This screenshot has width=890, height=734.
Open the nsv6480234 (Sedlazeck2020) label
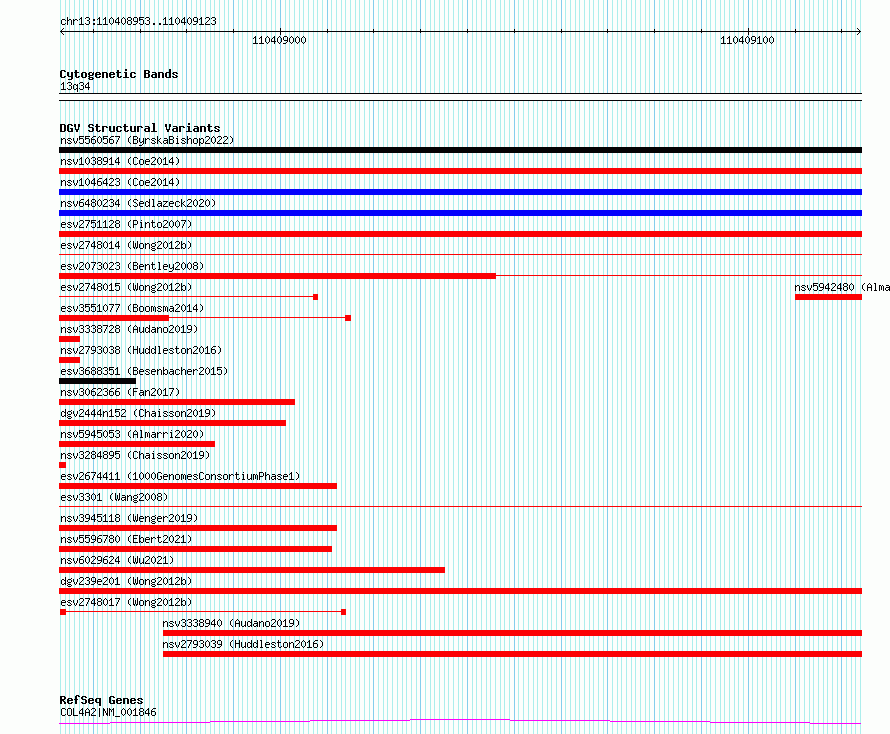[x=138, y=203]
